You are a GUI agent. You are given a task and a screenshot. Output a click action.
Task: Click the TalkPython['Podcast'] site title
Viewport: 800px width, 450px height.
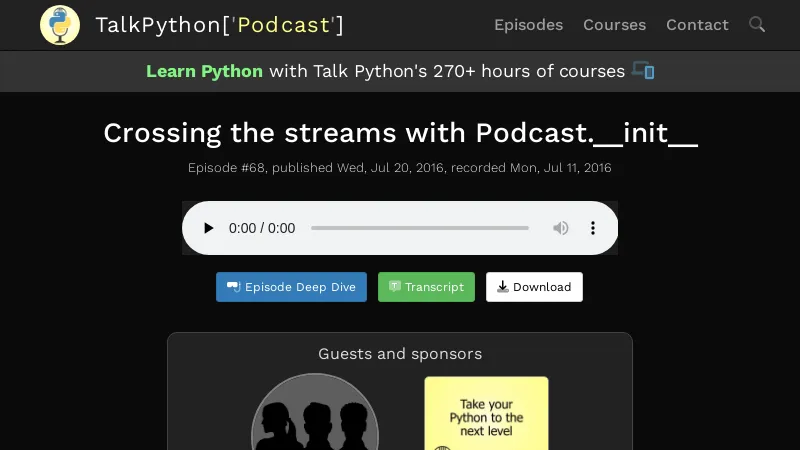coord(219,25)
